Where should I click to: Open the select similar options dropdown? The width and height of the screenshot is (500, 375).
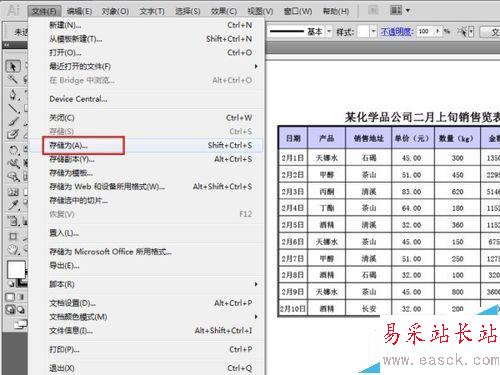point(471,32)
